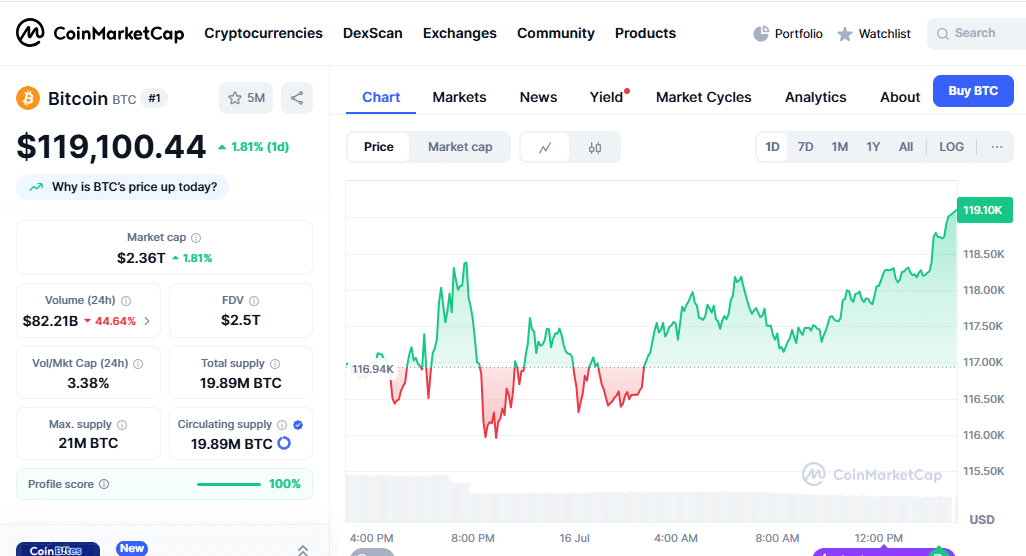Open the Circulating supply info icon
The image size is (1026, 556).
[x=282, y=425]
